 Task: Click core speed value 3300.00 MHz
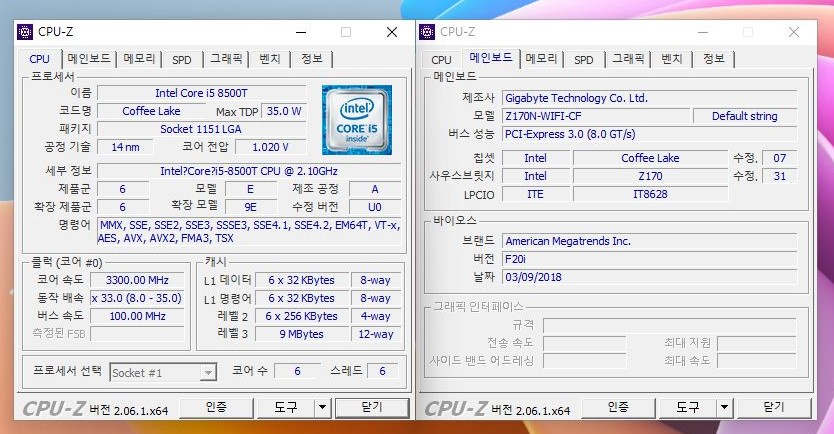tap(137, 280)
